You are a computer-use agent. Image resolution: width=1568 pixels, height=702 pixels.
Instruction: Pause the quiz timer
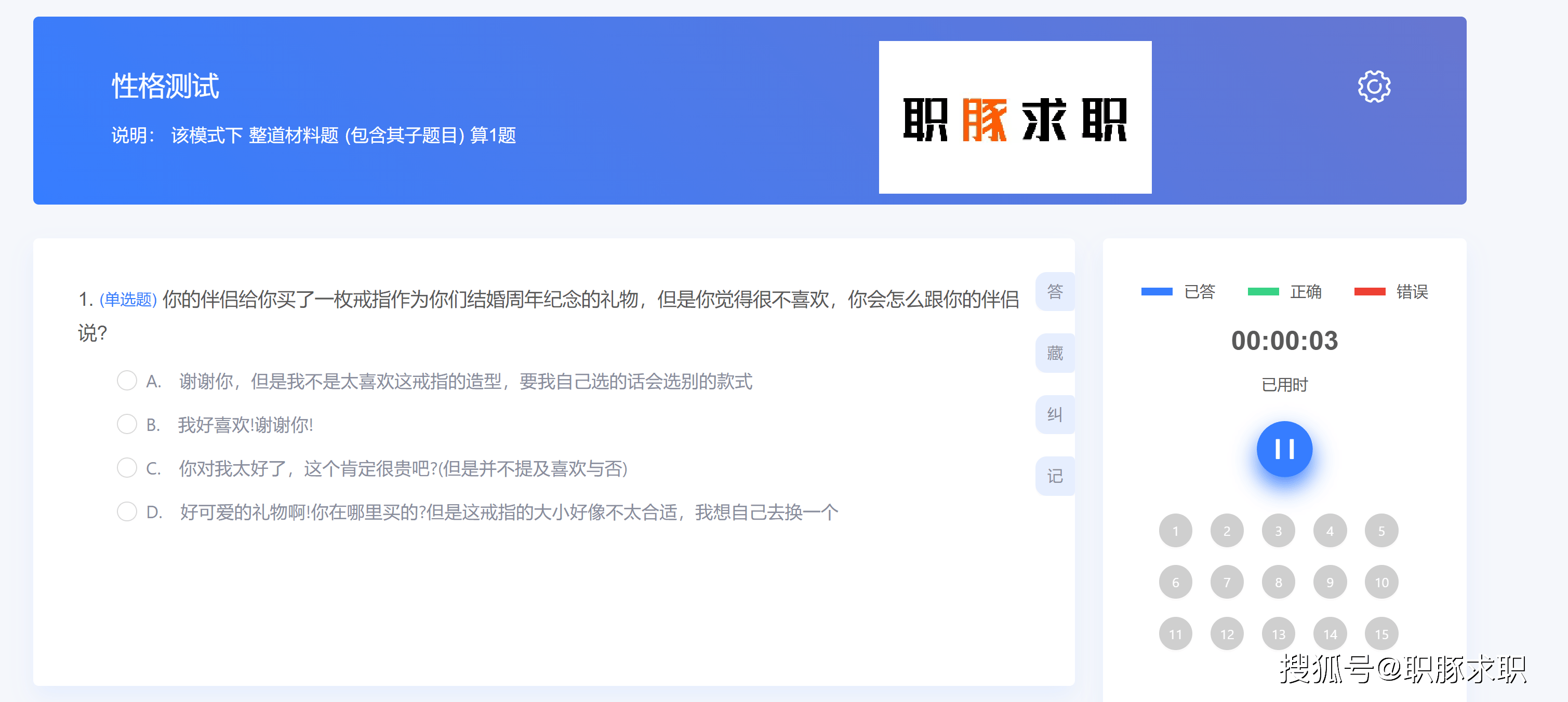click(1284, 449)
